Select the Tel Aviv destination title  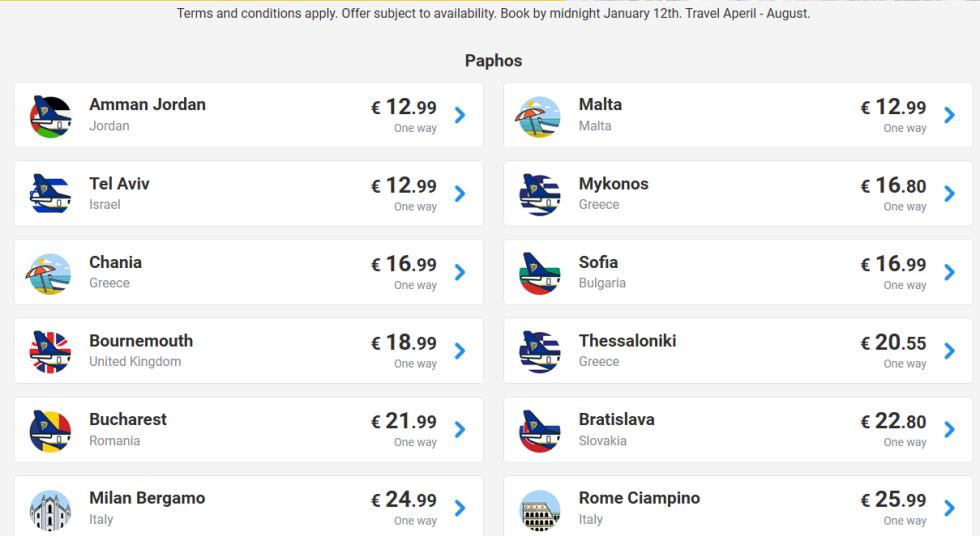click(119, 184)
